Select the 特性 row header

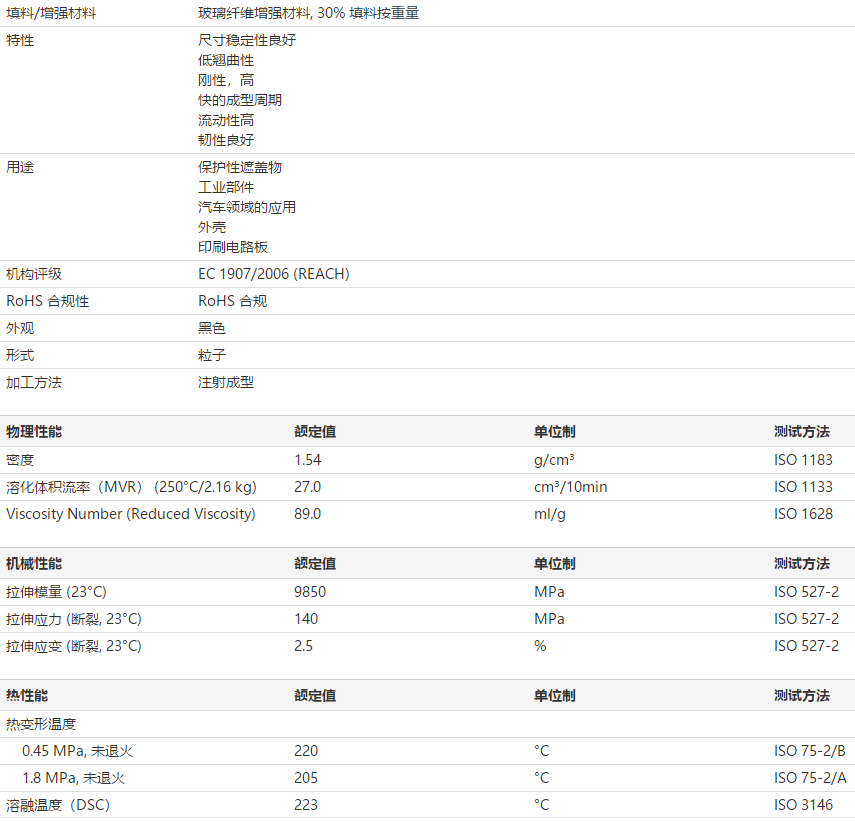coord(20,41)
